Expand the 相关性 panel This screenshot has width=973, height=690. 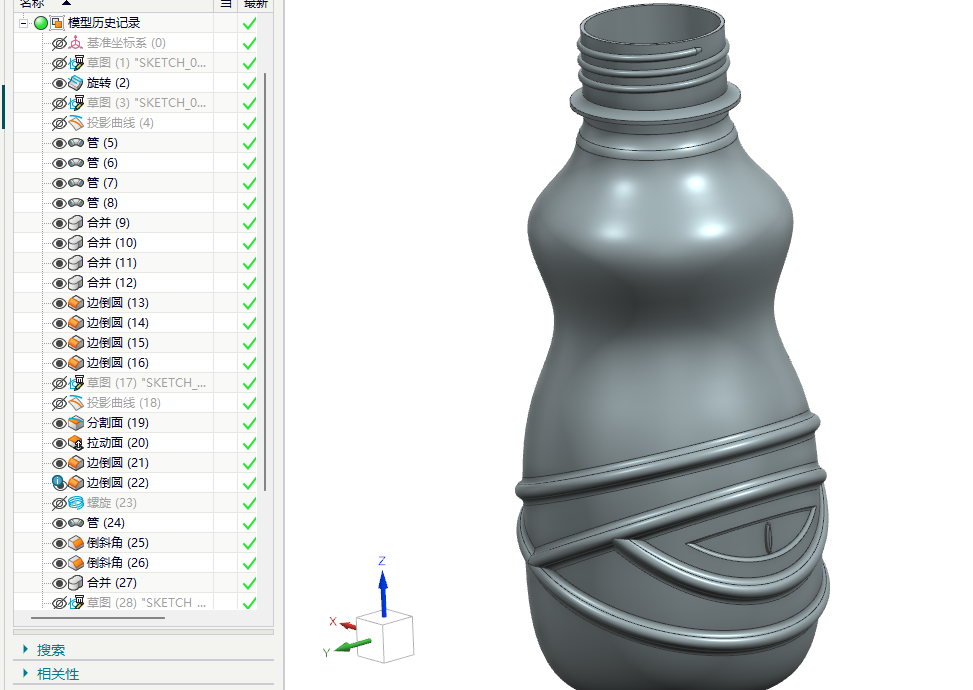pyautogui.click(x=25, y=673)
